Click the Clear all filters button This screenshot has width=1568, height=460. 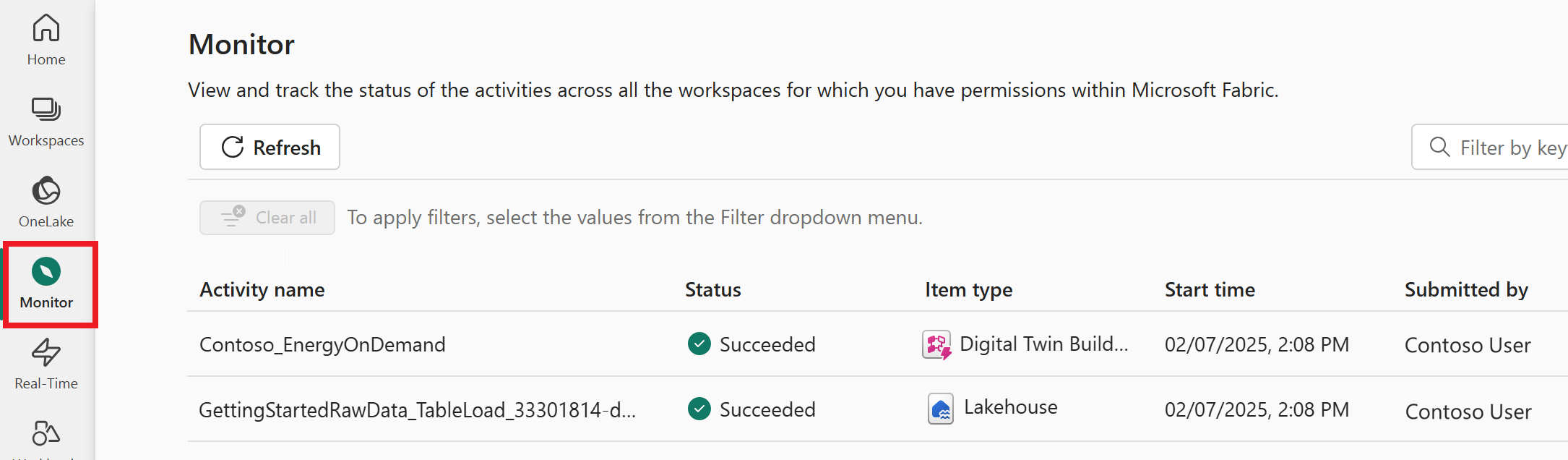click(x=267, y=218)
